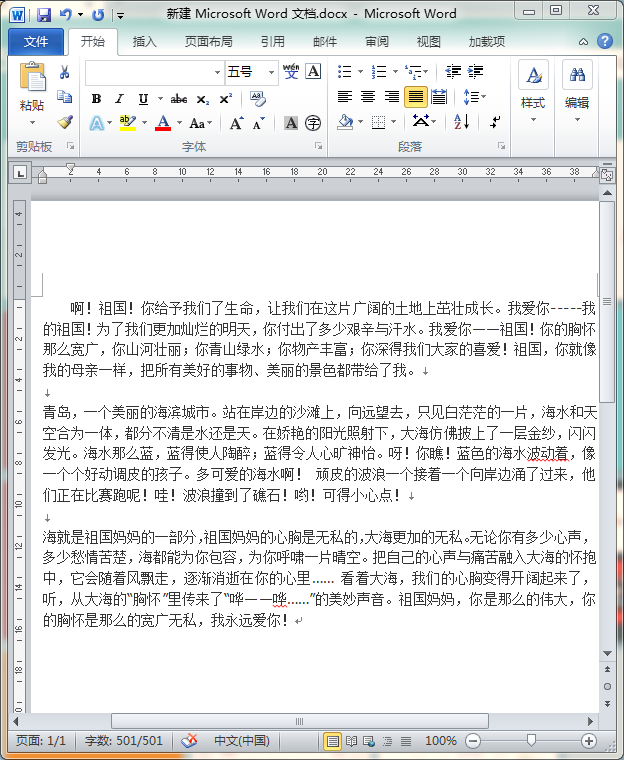The width and height of the screenshot is (624, 760).
Task: Toggle Align Left paragraph alignment
Action: [x=345, y=96]
